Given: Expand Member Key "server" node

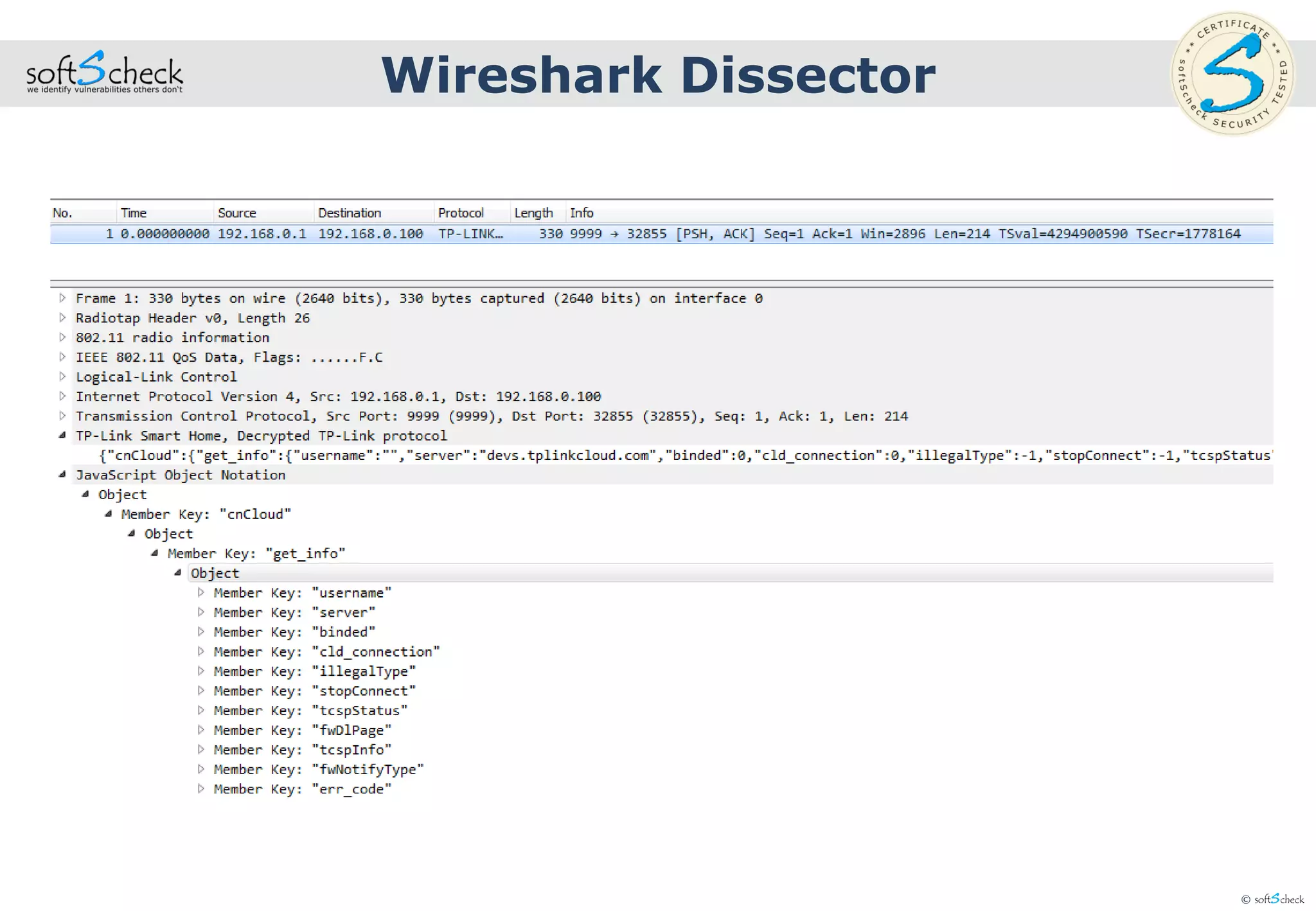Looking at the screenshot, I should tap(200, 612).
